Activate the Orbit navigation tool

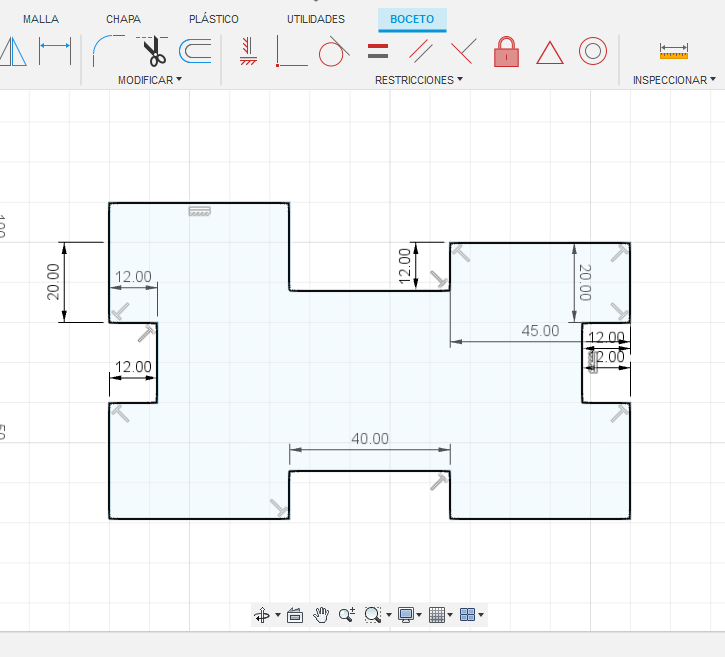262,615
